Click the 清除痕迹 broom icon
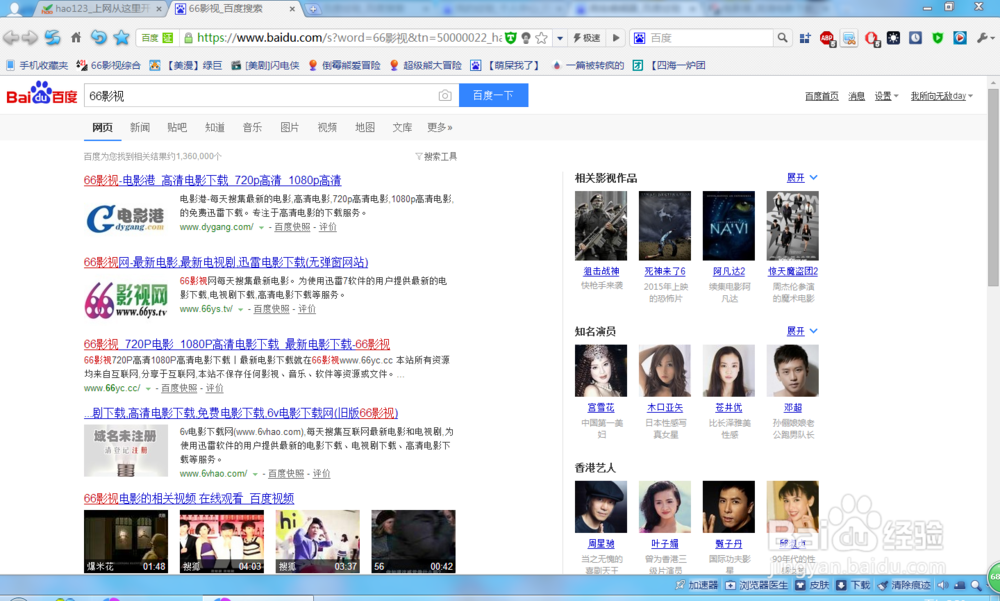 (883, 585)
